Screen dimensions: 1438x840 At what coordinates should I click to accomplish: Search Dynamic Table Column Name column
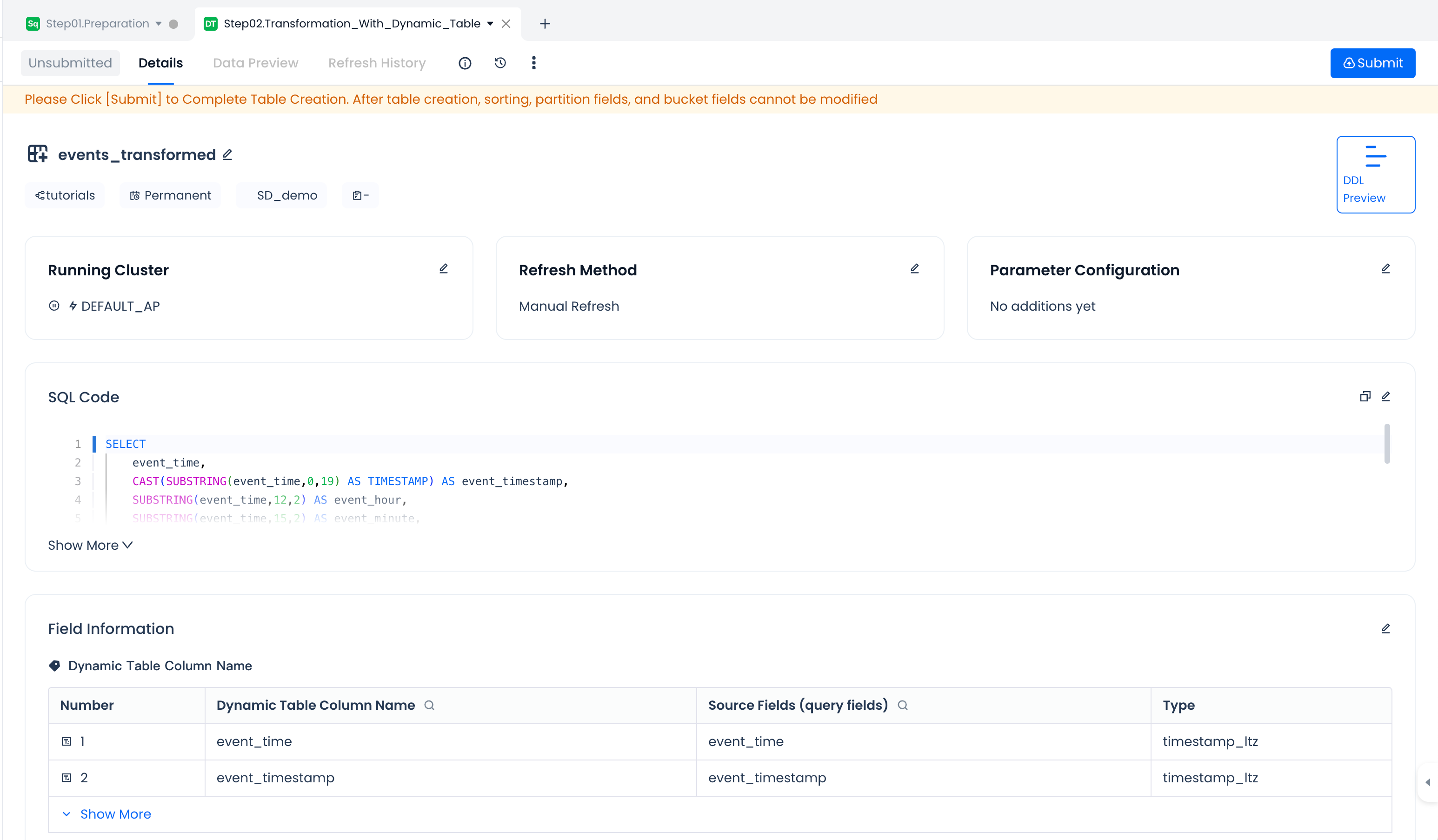429,705
